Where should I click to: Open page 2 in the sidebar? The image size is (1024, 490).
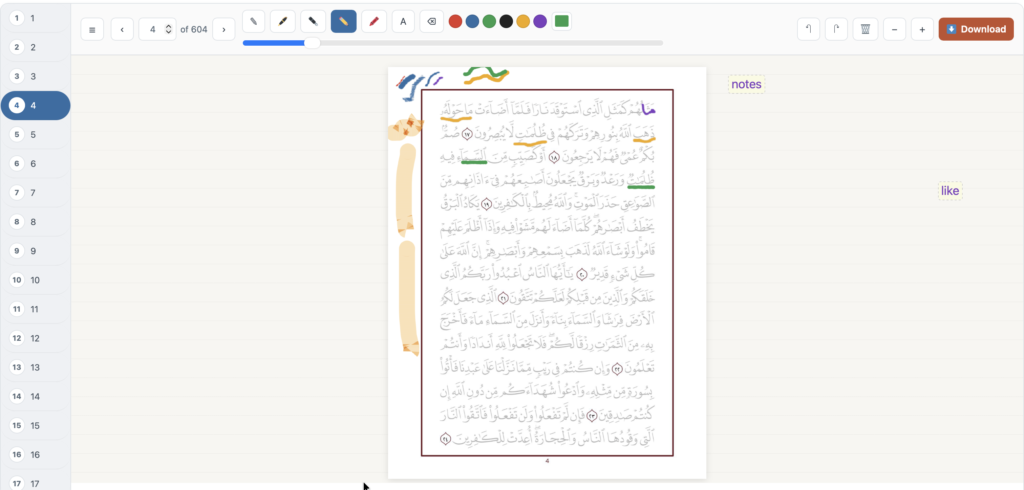click(x=34, y=47)
